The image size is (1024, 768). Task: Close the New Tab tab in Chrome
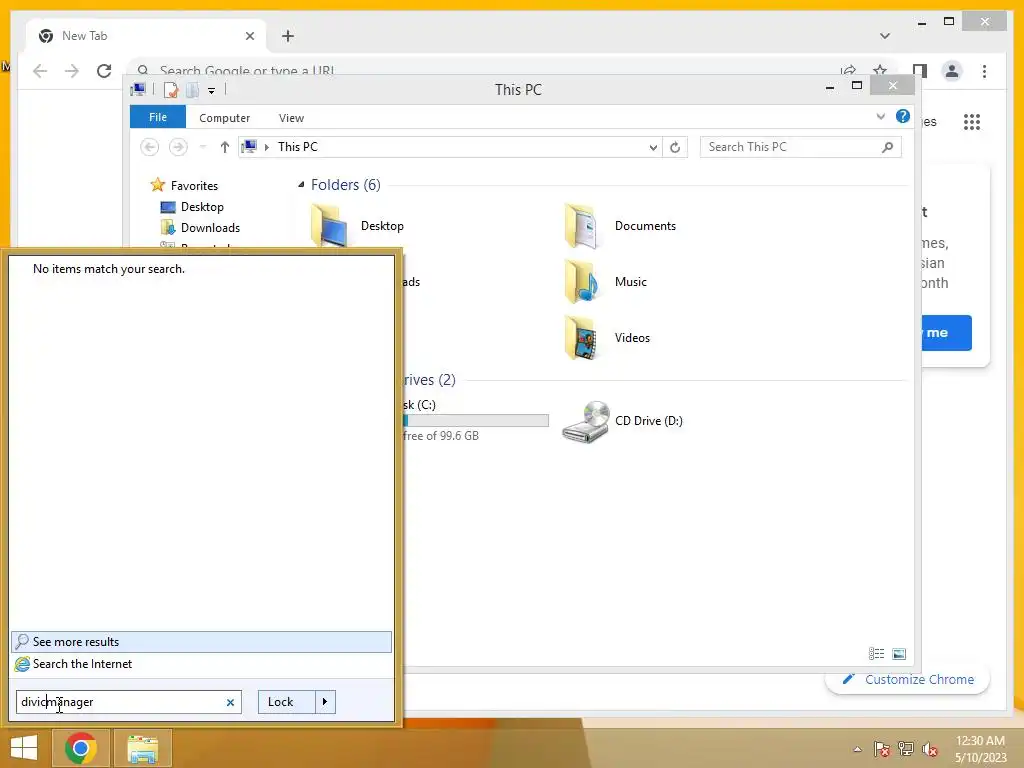[x=249, y=37]
